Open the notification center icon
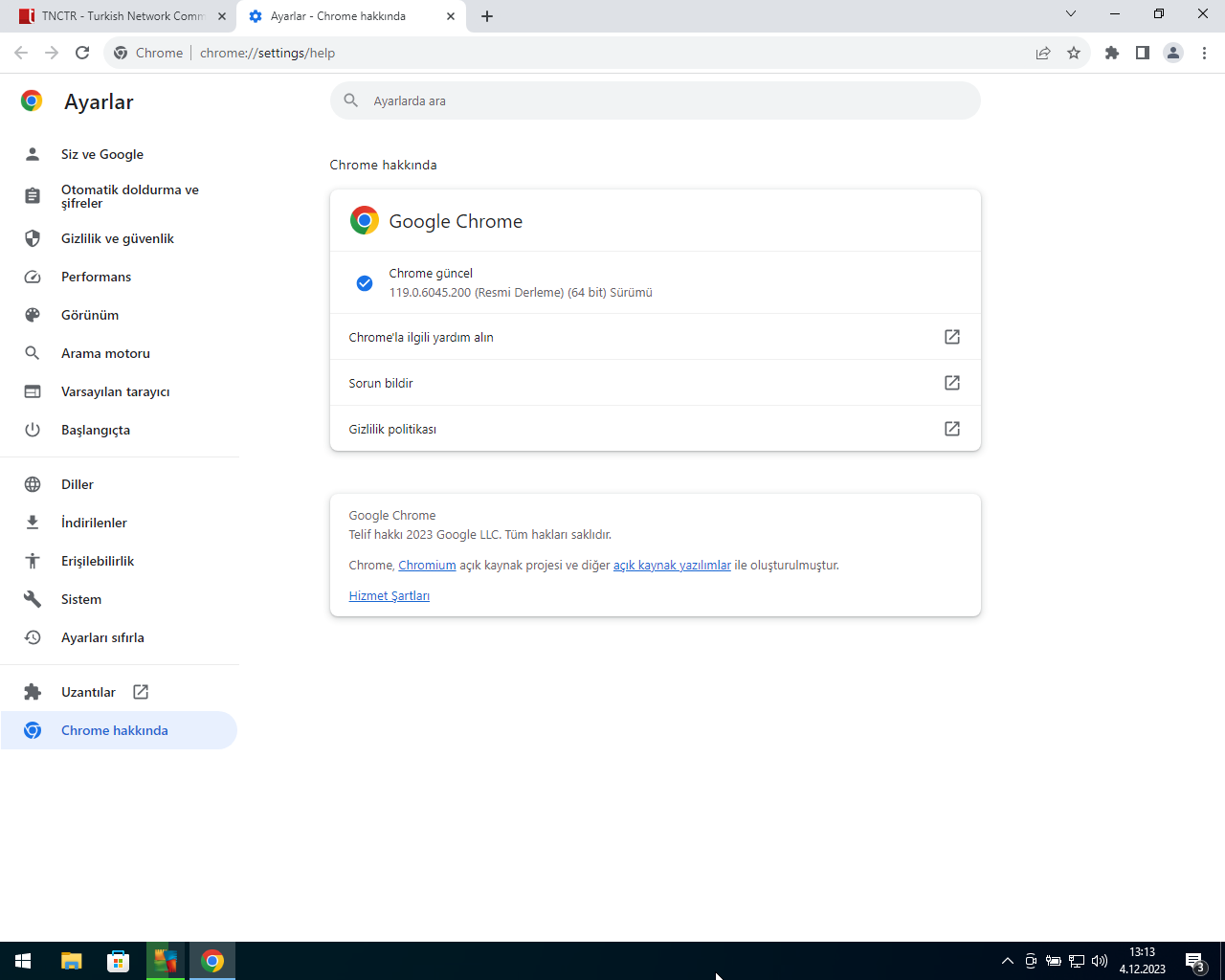Image resolution: width=1225 pixels, height=980 pixels. pos(1194,961)
